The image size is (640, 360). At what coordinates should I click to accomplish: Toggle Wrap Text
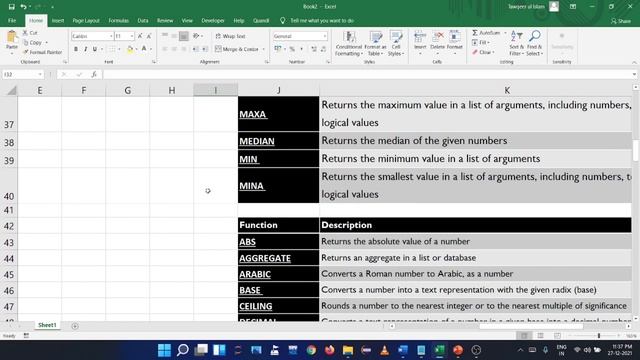click(231, 36)
